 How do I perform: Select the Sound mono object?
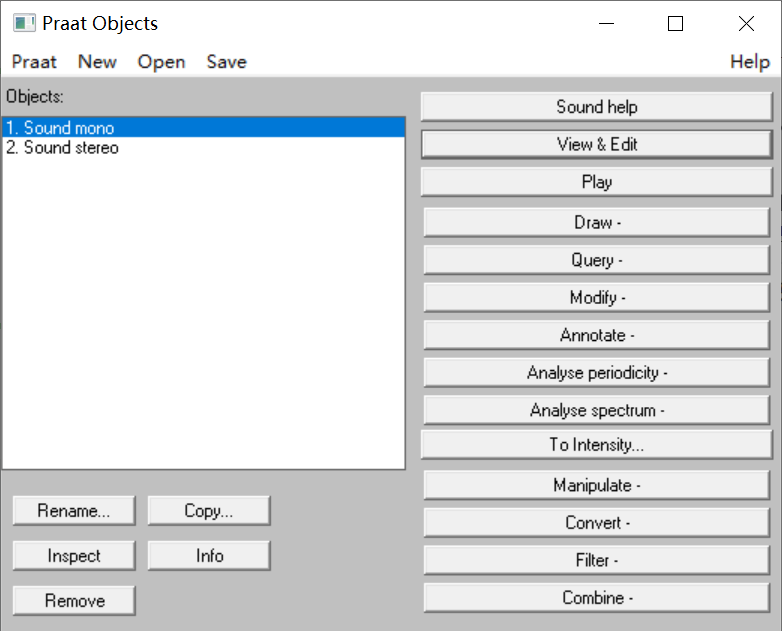(x=60, y=128)
